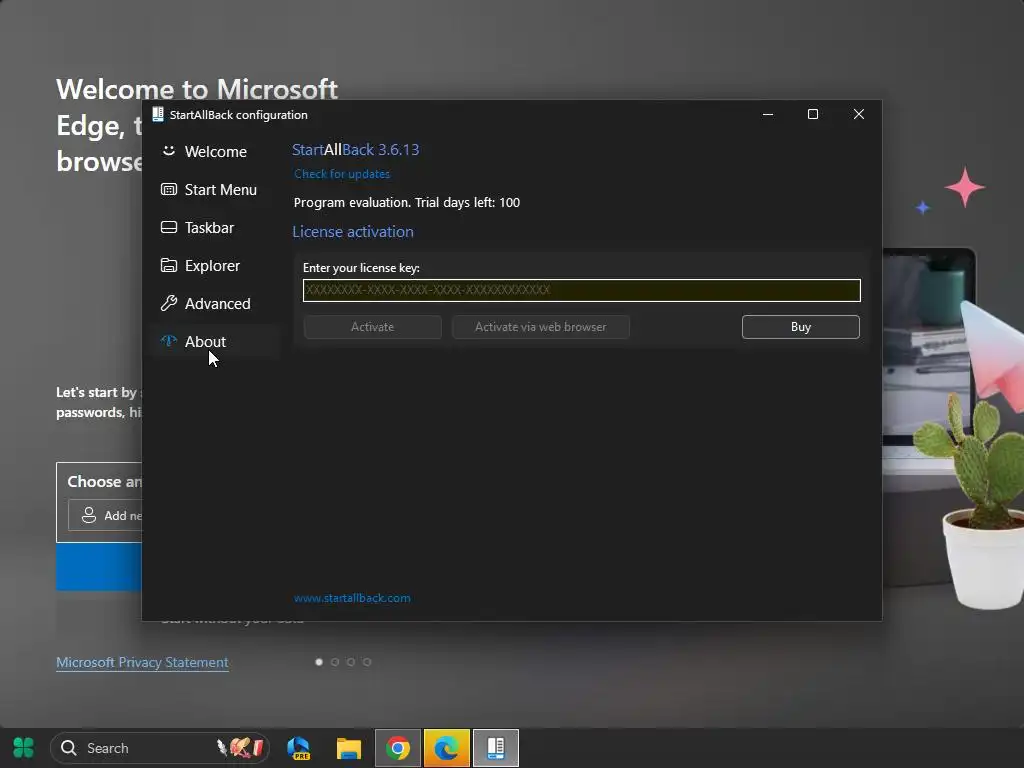Click the taskbar Search box
This screenshot has width=1024, height=768.
click(159, 748)
